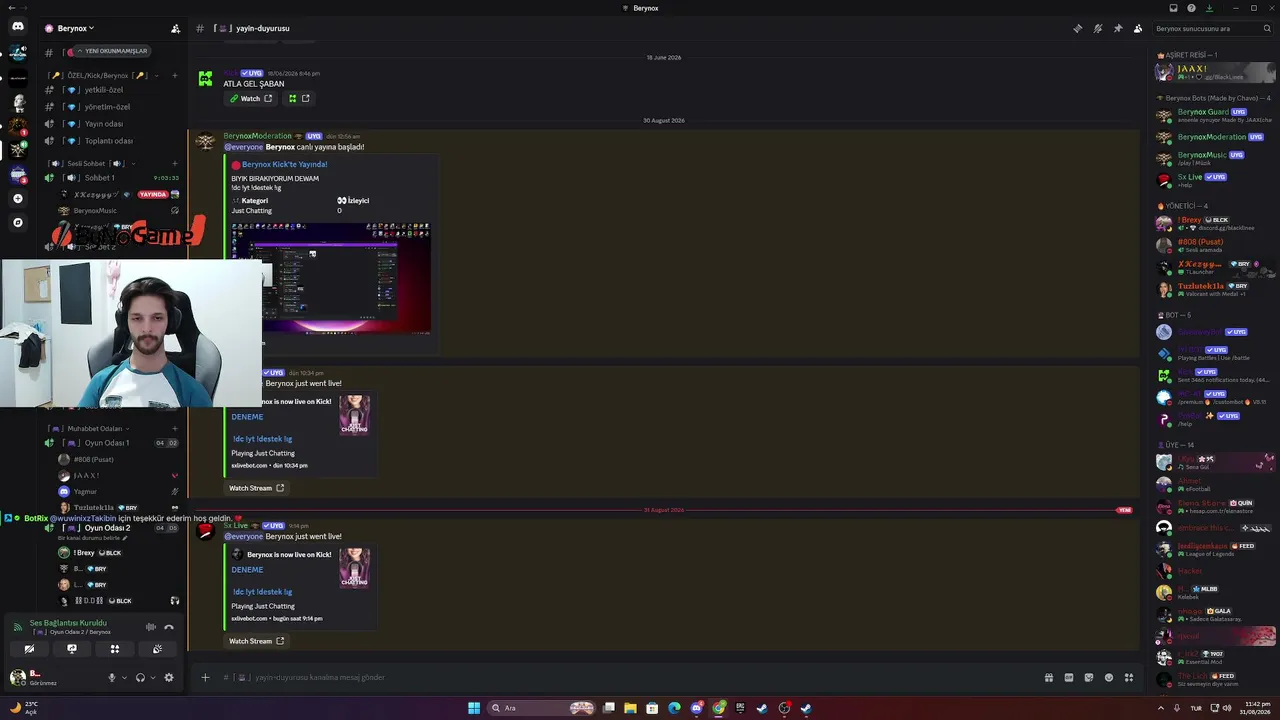Disconnect from the voice channel
1280x720 pixels.
point(169,627)
